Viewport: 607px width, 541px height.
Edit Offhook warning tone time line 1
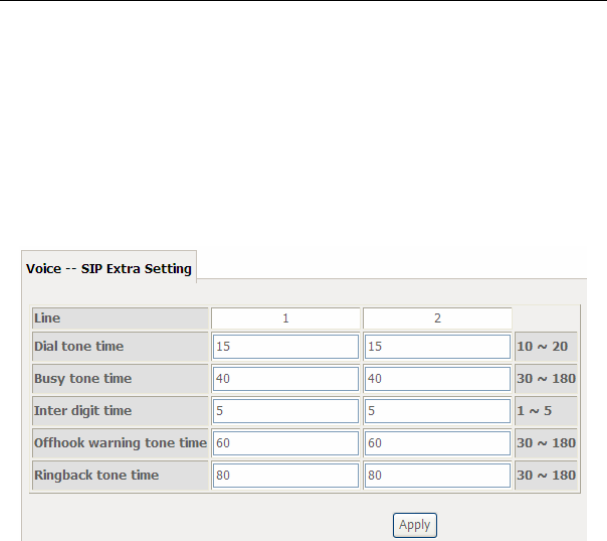click(286, 443)
